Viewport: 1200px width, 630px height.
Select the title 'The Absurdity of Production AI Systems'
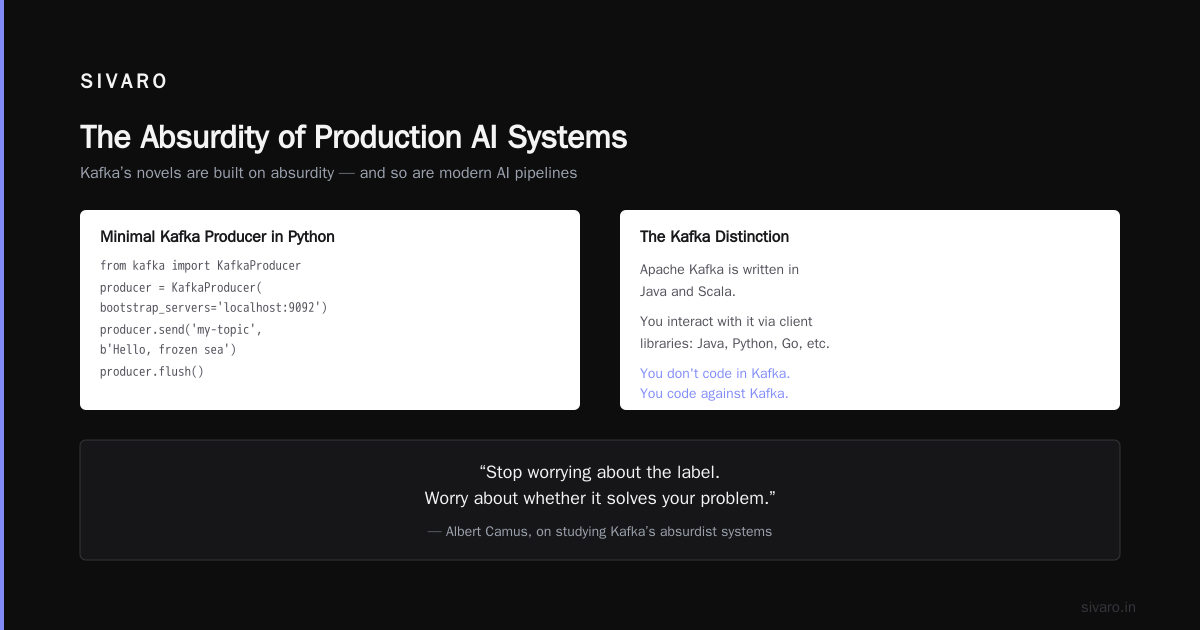pyautogui.click(x=354, y=137)
